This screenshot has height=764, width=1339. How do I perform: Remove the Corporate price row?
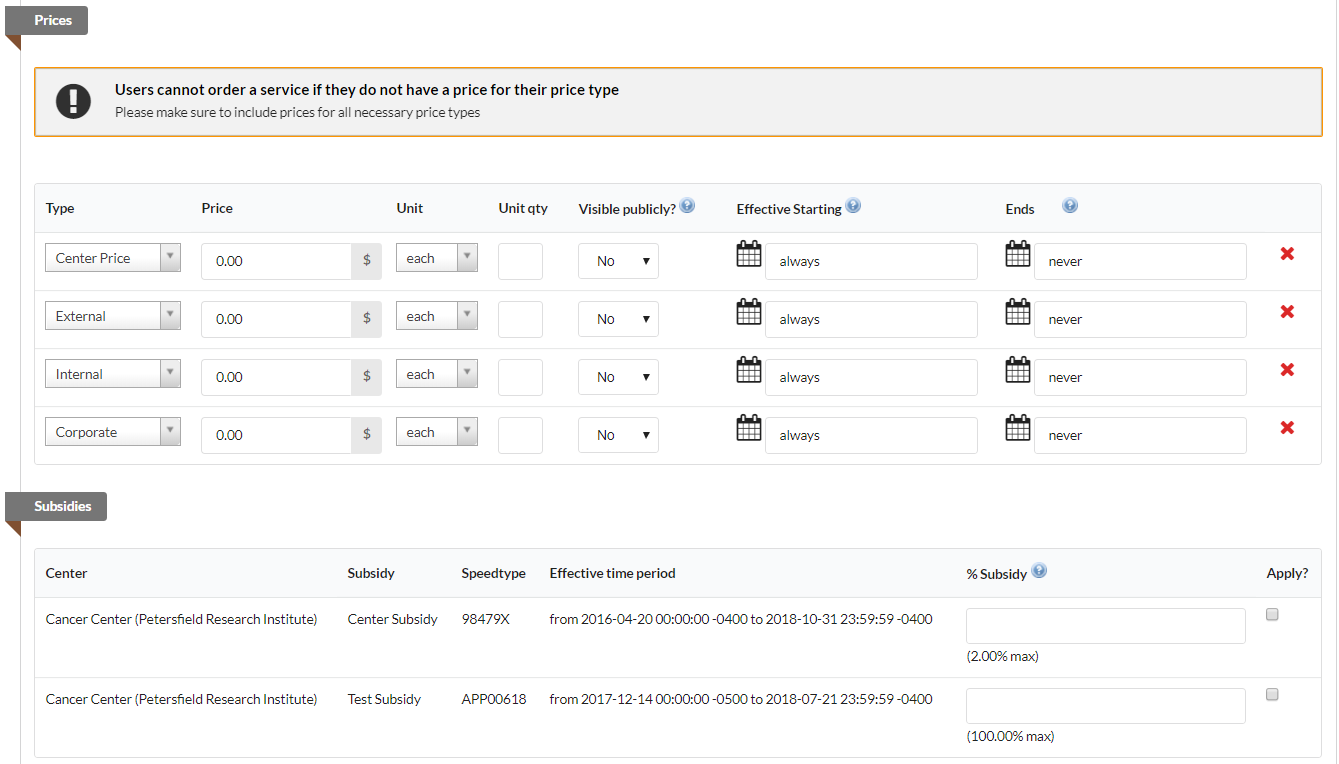1287,428
